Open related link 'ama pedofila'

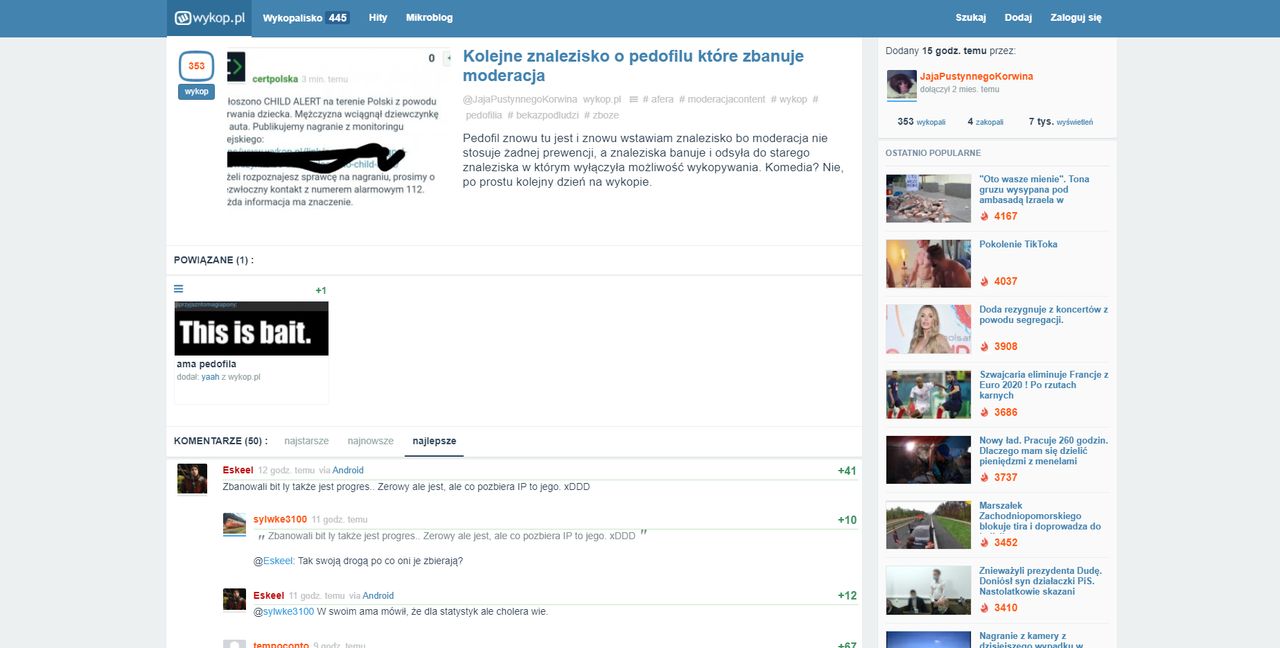pyautogui.click(x=207, y=364)
